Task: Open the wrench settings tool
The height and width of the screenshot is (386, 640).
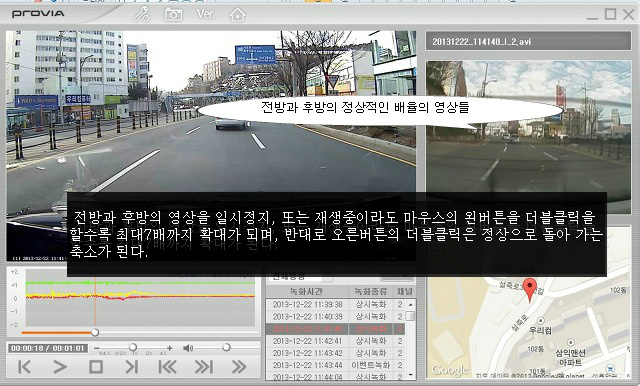Action: (x=142, y=14)
